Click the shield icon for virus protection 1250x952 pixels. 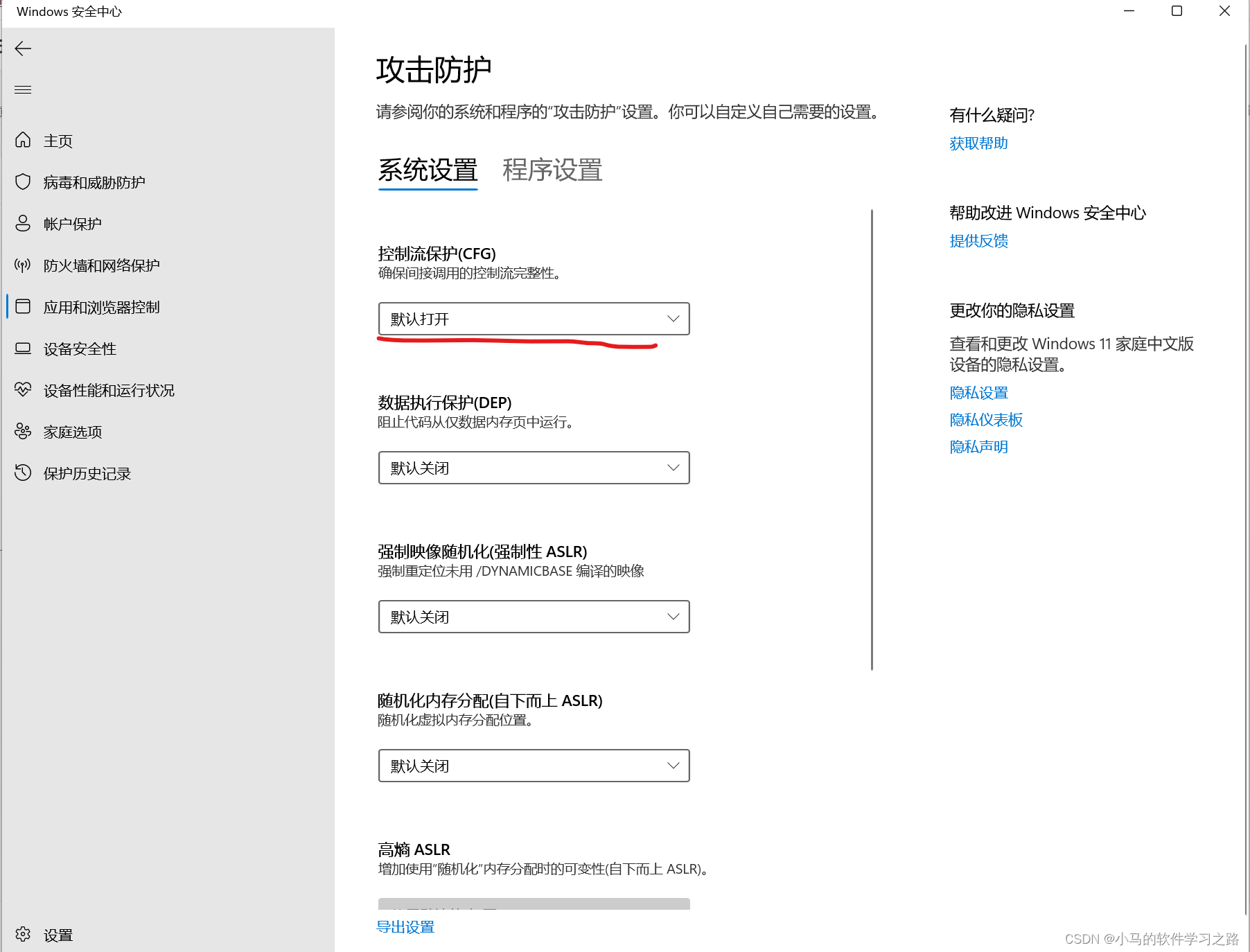[23, 182]
